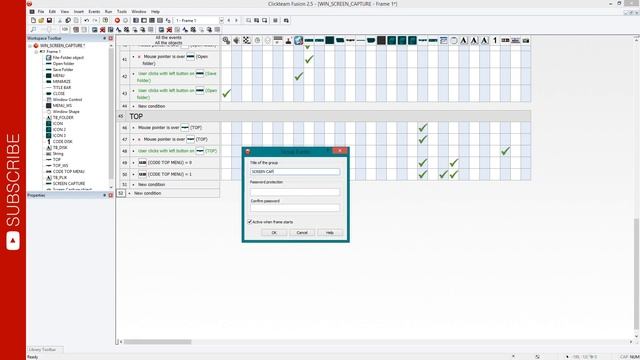Screen dimensions: 640x360
Task: Click the Library Toolbar tab at the bottom
Action: pos(45,350)
